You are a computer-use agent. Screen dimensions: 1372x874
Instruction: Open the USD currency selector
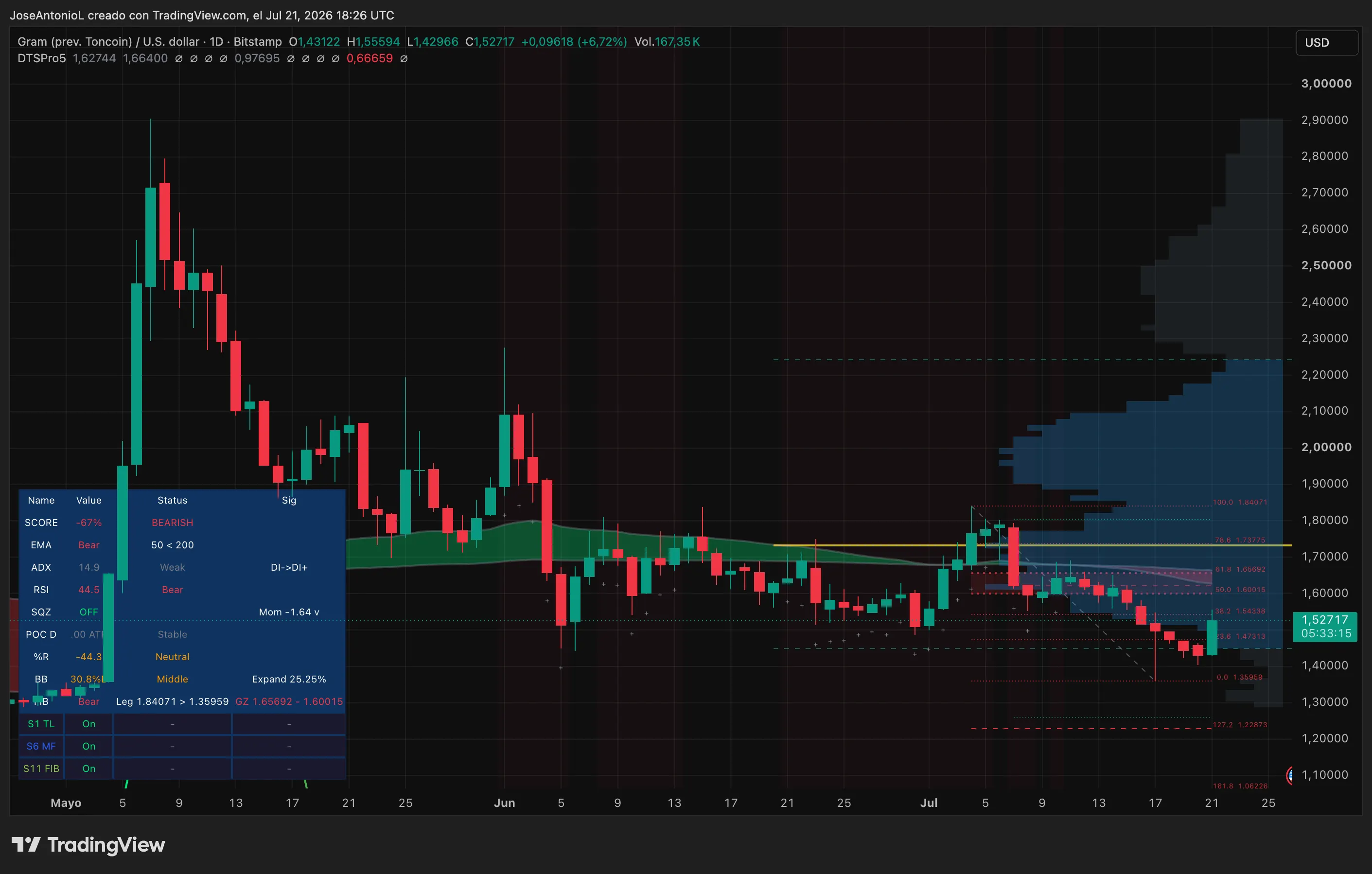click(x=1326, y=42)
